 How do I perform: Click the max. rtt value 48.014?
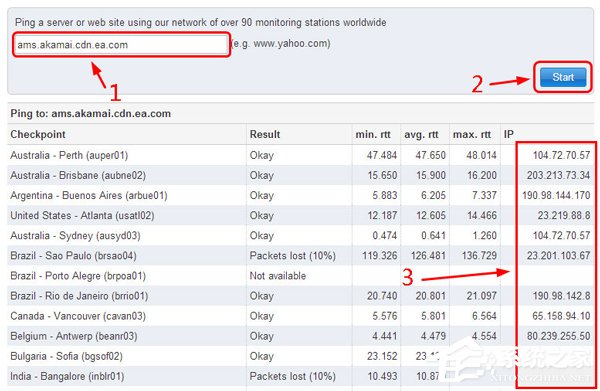tap(481, 155)
